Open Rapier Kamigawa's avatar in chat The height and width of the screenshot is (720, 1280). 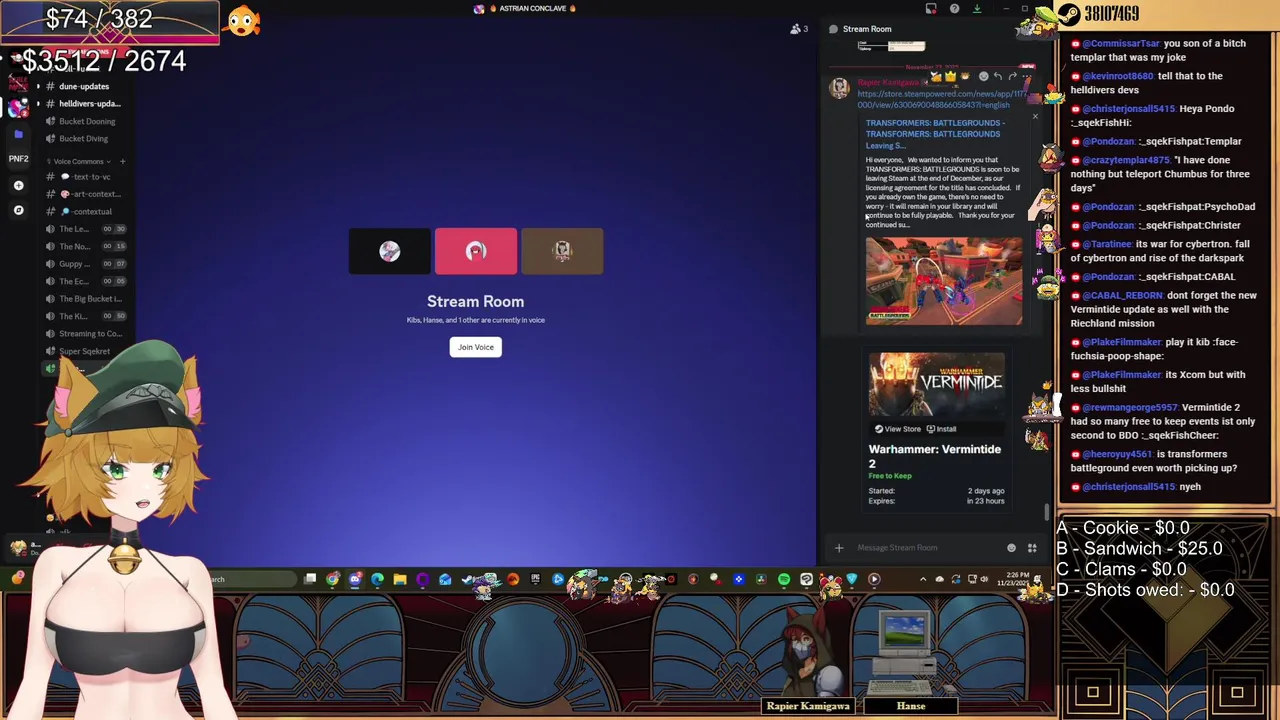click(840, 88)
